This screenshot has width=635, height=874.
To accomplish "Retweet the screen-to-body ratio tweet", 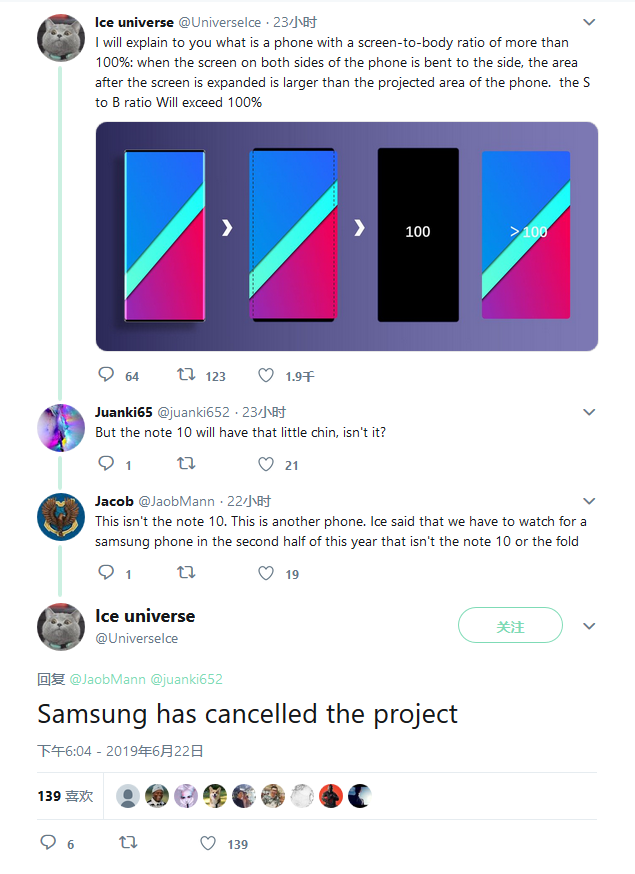I will click(186, 376).
